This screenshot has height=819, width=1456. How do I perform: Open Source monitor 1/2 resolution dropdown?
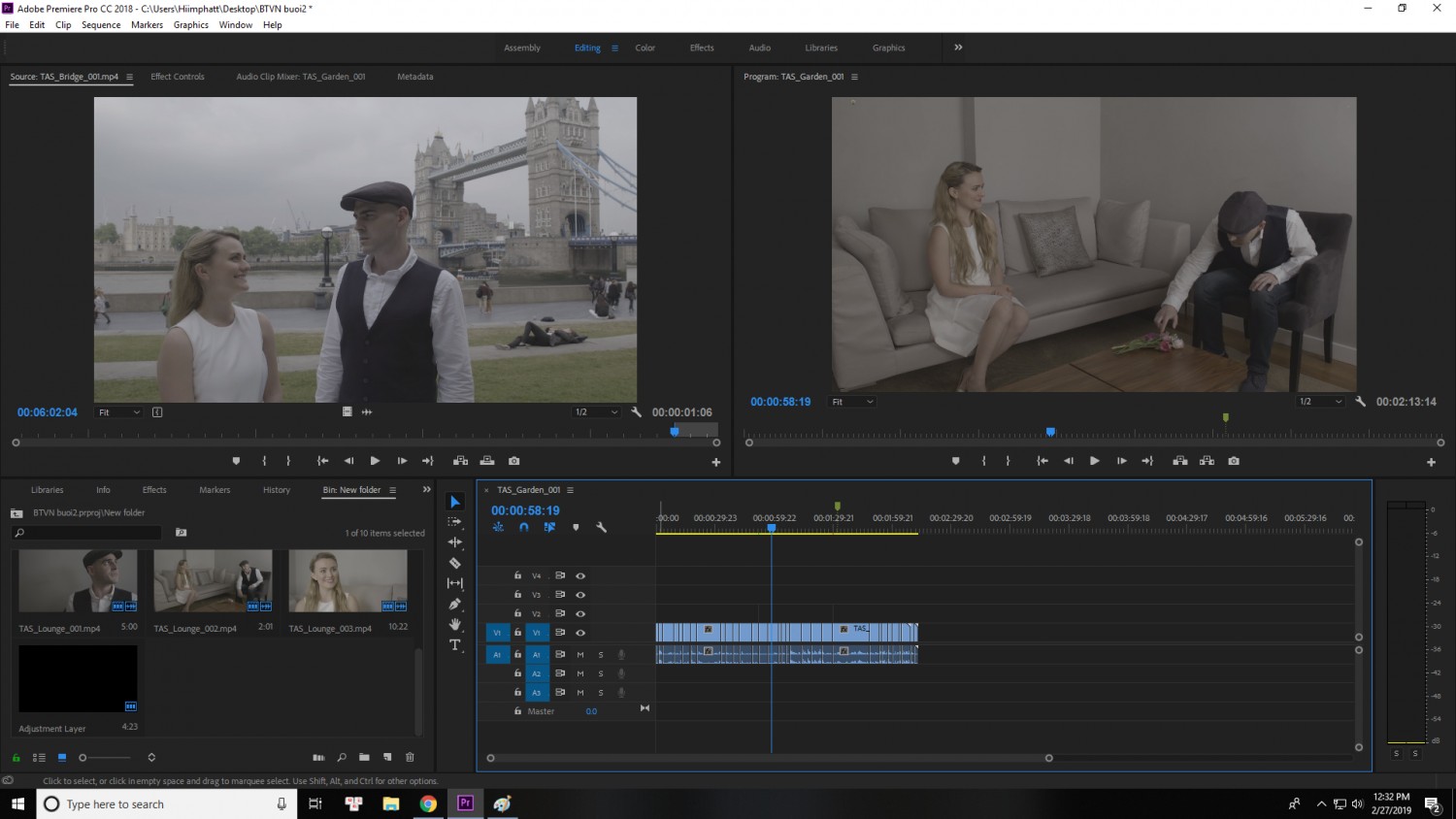coord(596,412)
